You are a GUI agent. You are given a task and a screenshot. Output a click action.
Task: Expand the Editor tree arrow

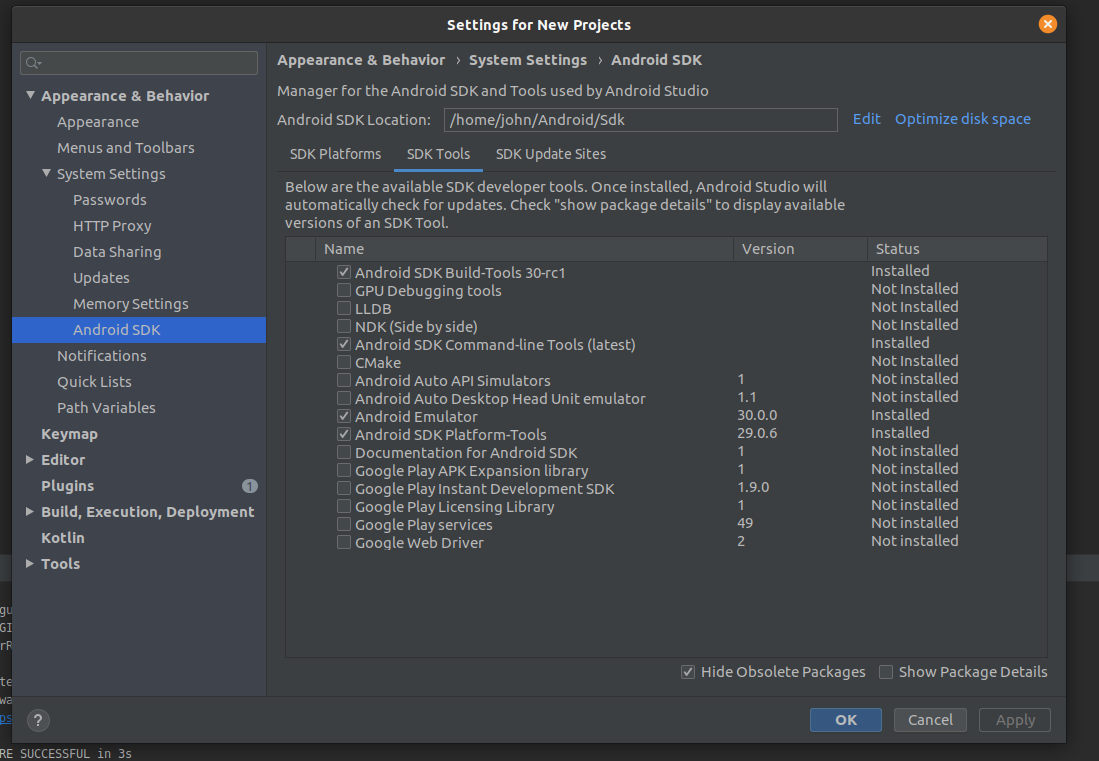(29, 460)
